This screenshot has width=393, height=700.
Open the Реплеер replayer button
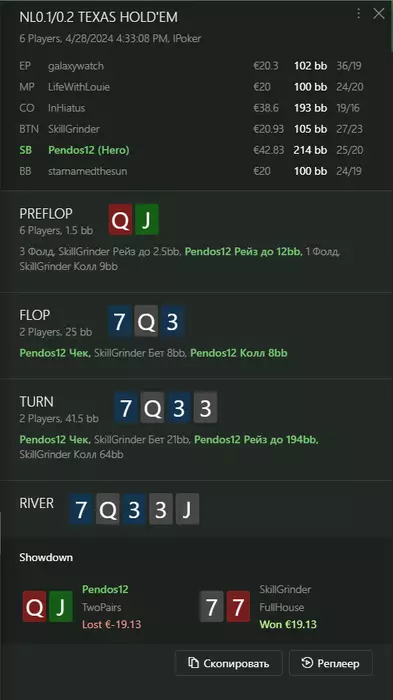(x=330, y=663)
